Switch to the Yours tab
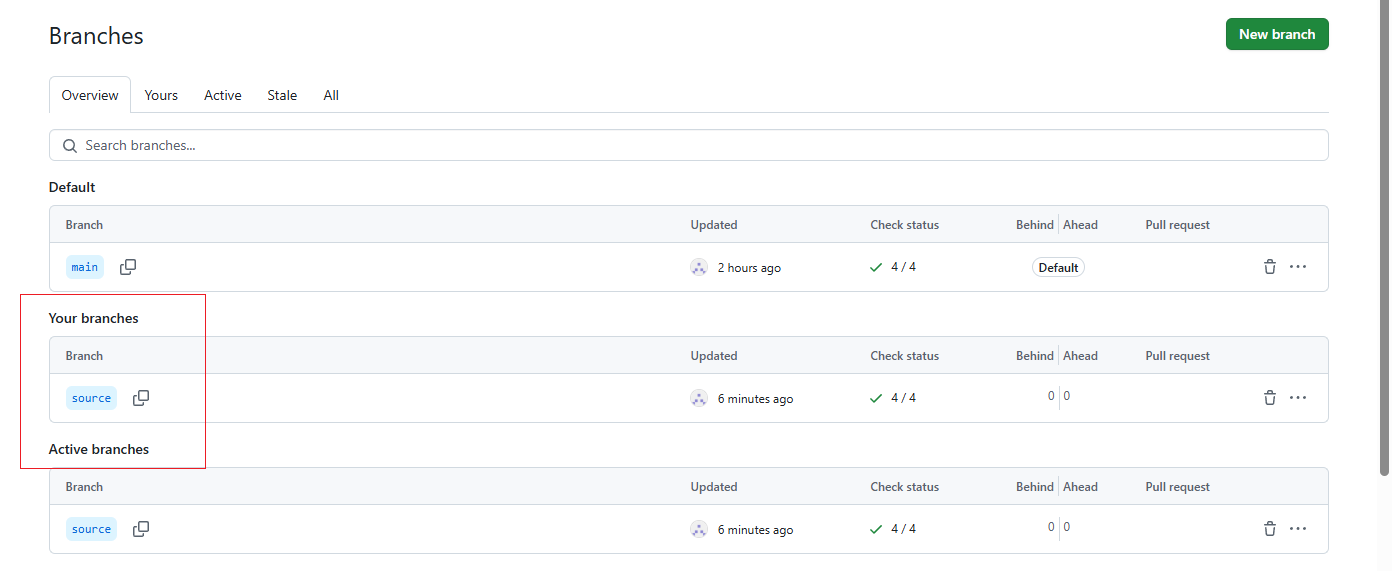1392x571 pixels. tap(161, 95)
